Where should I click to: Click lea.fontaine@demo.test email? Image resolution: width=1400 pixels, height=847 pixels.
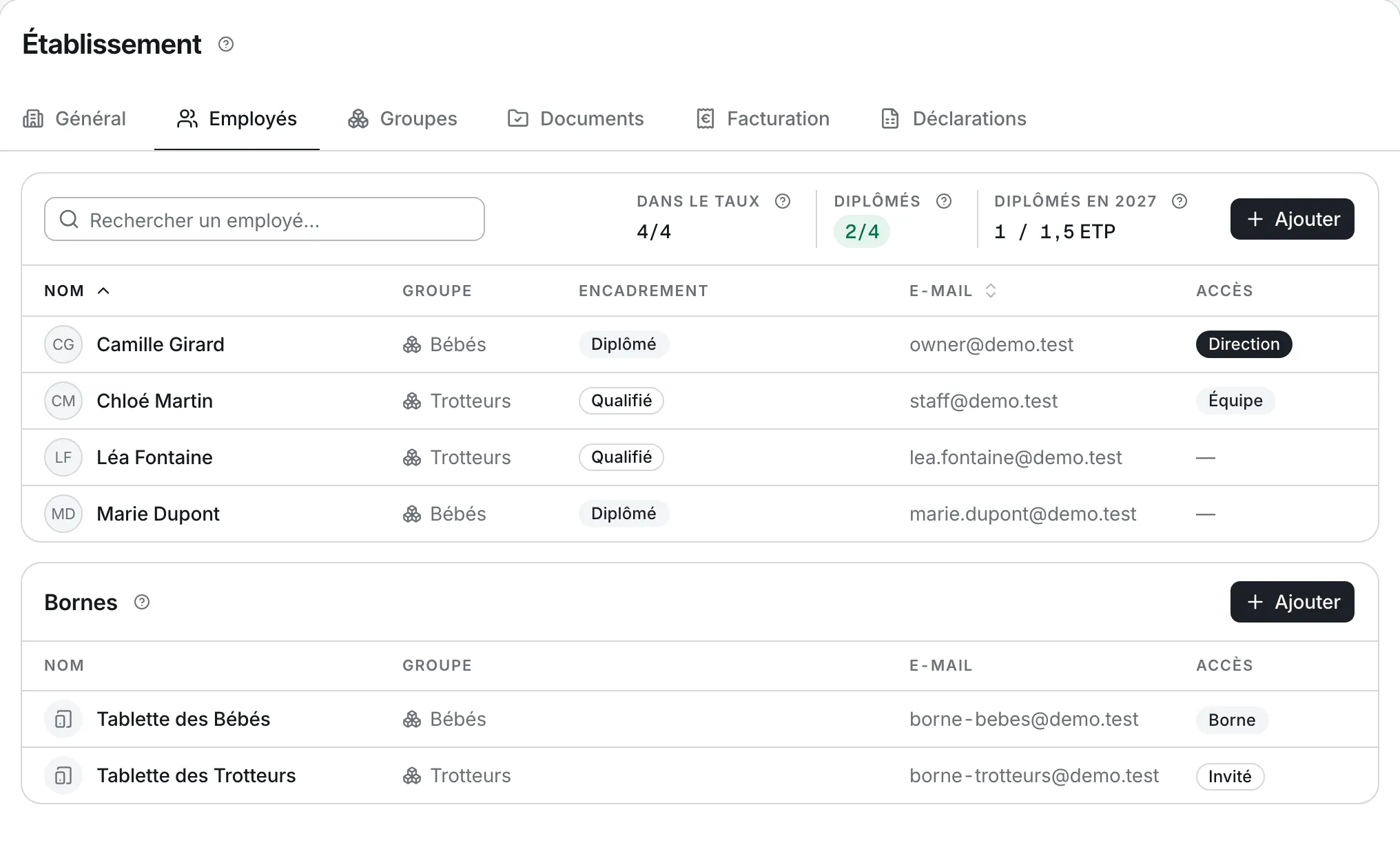pos(1016,457)
